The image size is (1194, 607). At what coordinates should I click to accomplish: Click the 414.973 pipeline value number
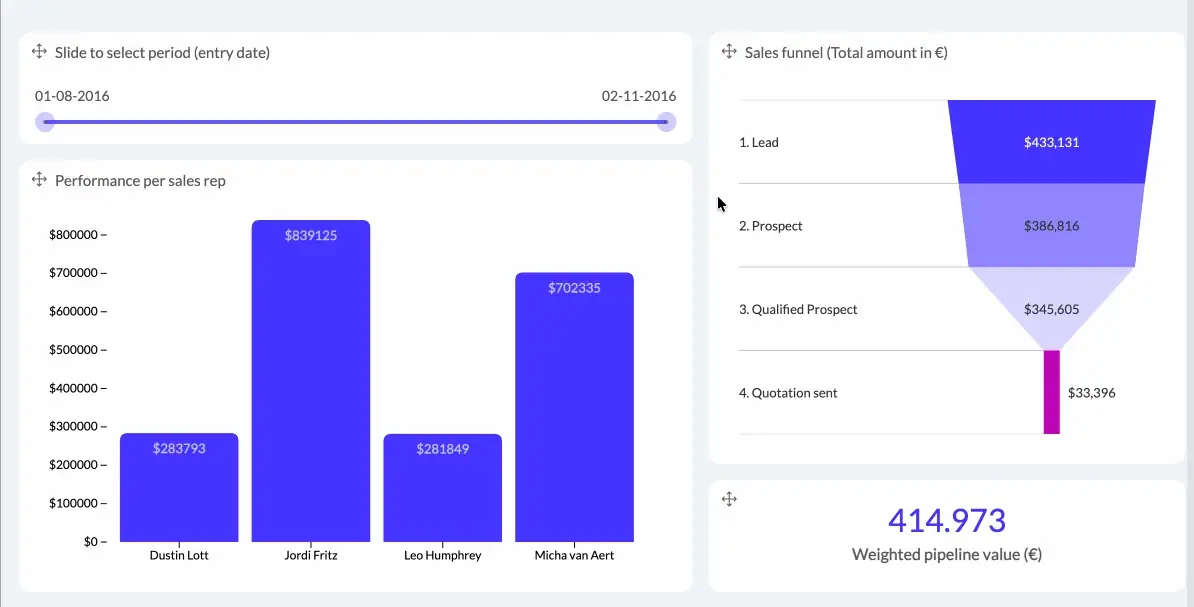coord(947,520)
